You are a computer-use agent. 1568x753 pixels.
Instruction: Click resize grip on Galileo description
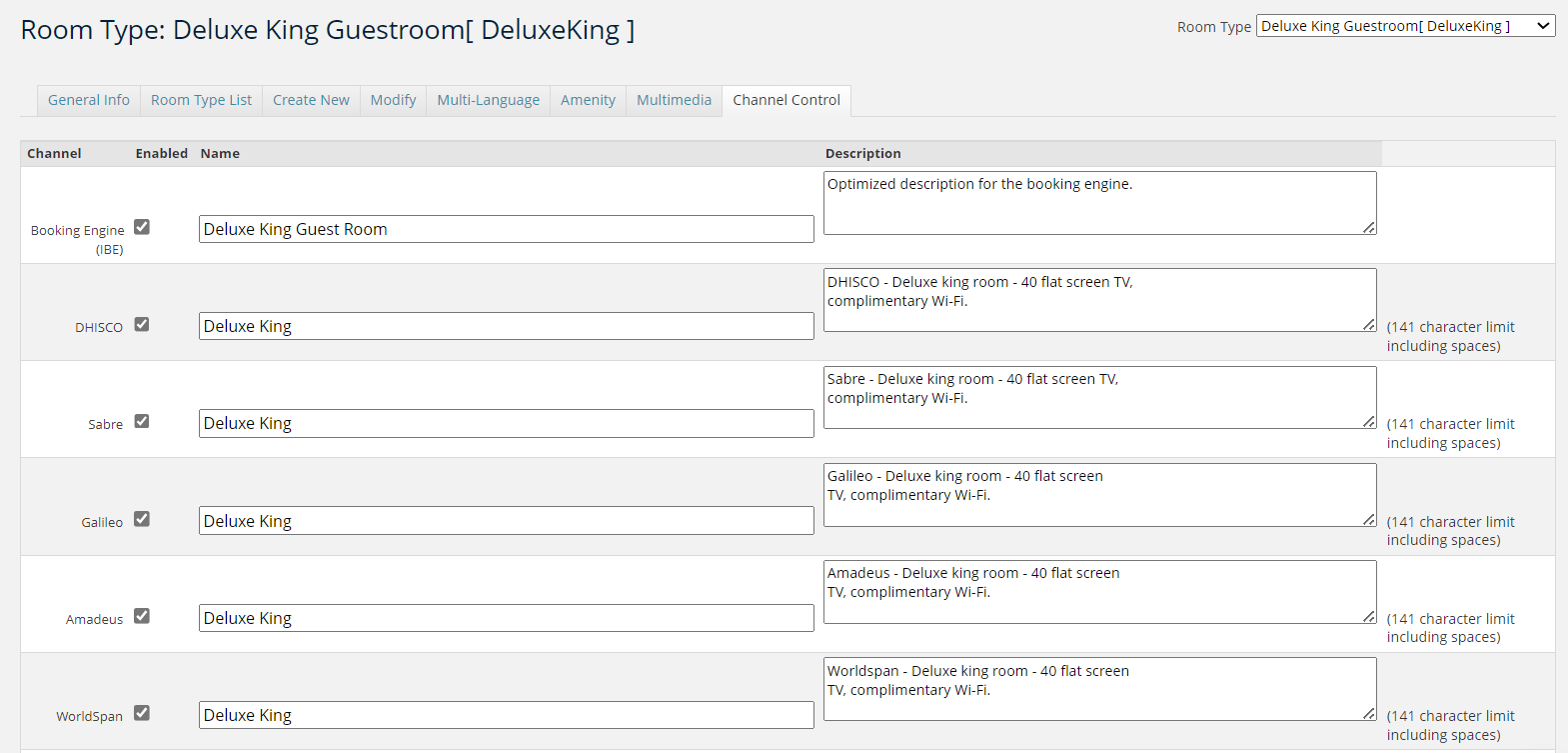[1369, 519]
